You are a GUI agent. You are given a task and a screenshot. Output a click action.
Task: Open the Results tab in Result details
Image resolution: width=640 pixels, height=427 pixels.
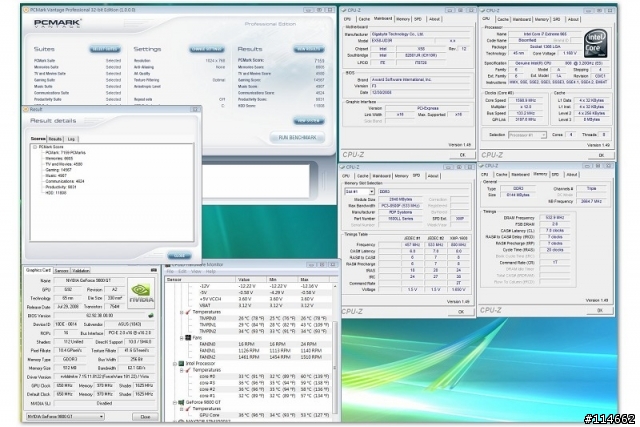coord(55,139)
